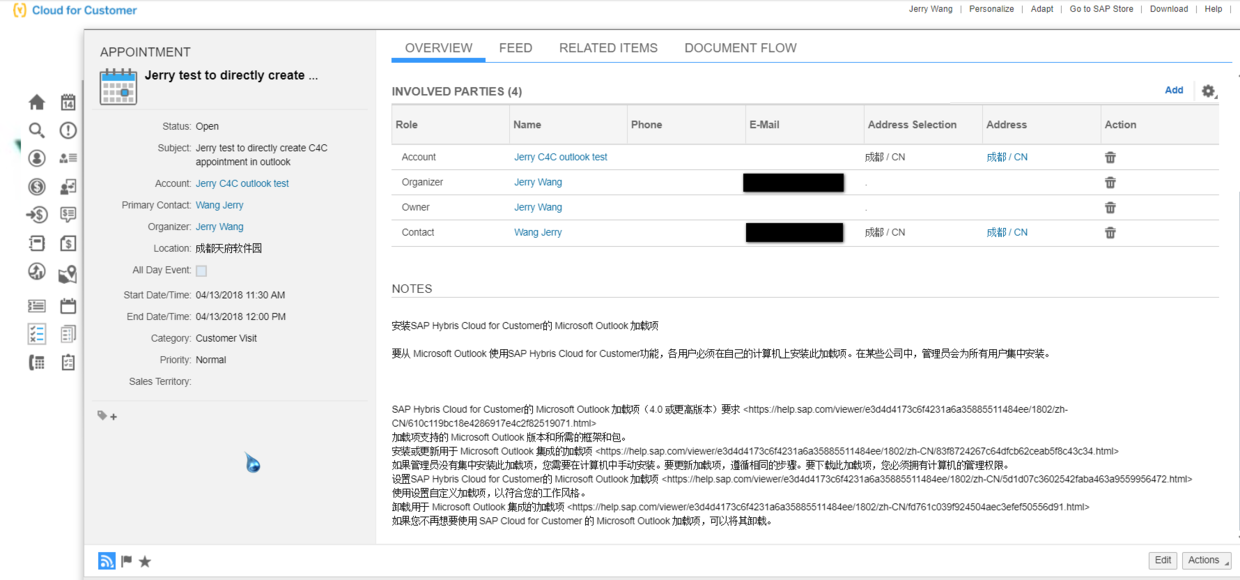Open the contacts list sidebar icon
The image size is (1240, 580).
click(x=68, y=158)
